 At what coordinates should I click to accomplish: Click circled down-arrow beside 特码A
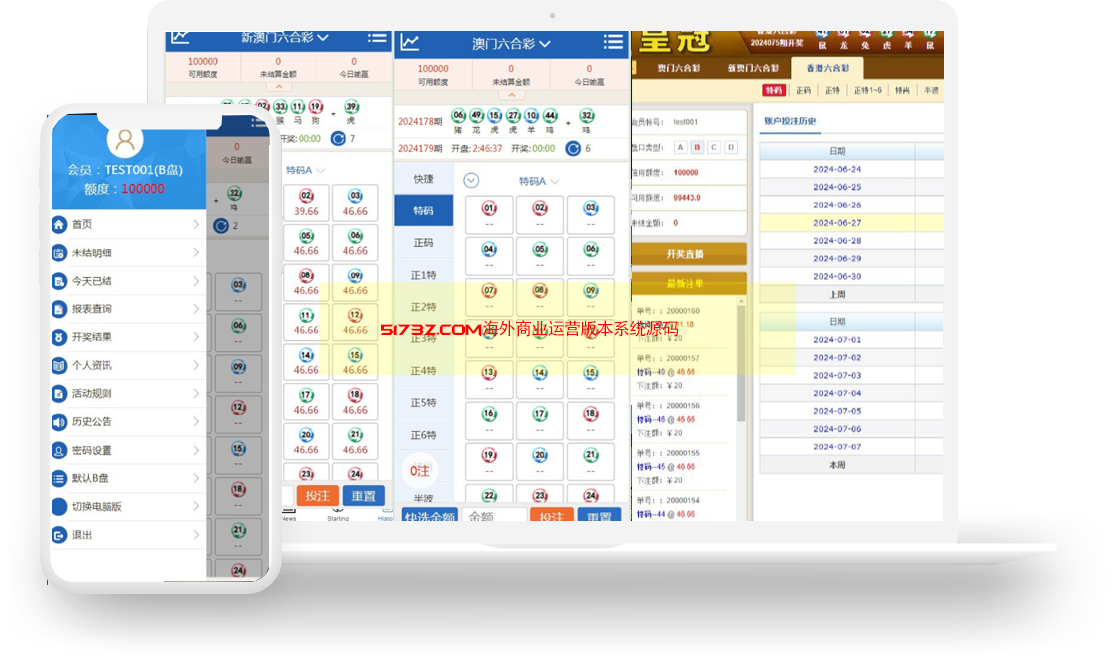tap(471, 180)
